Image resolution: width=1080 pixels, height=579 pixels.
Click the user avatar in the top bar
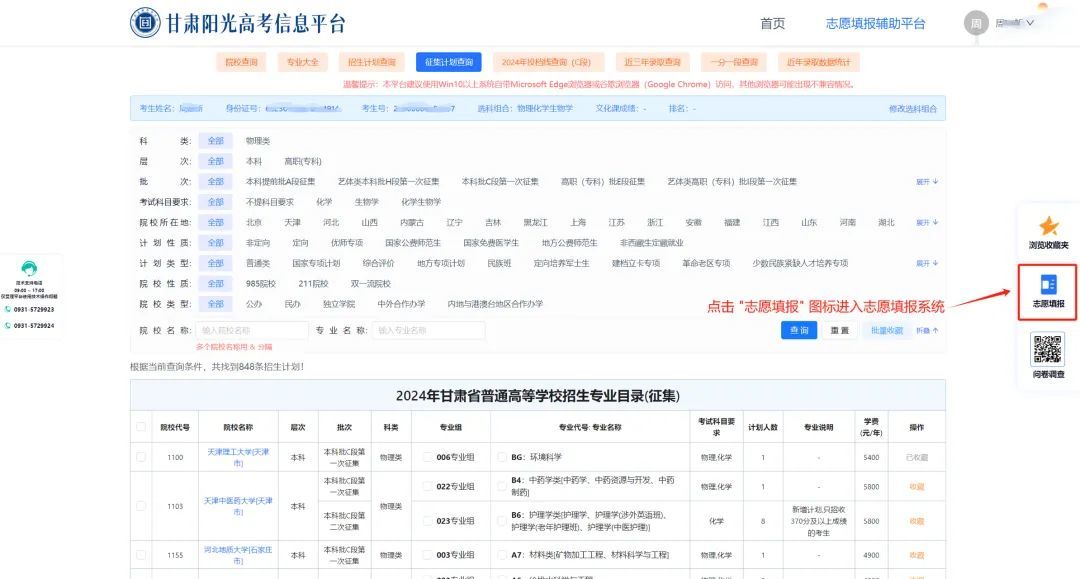pos(975,22)
